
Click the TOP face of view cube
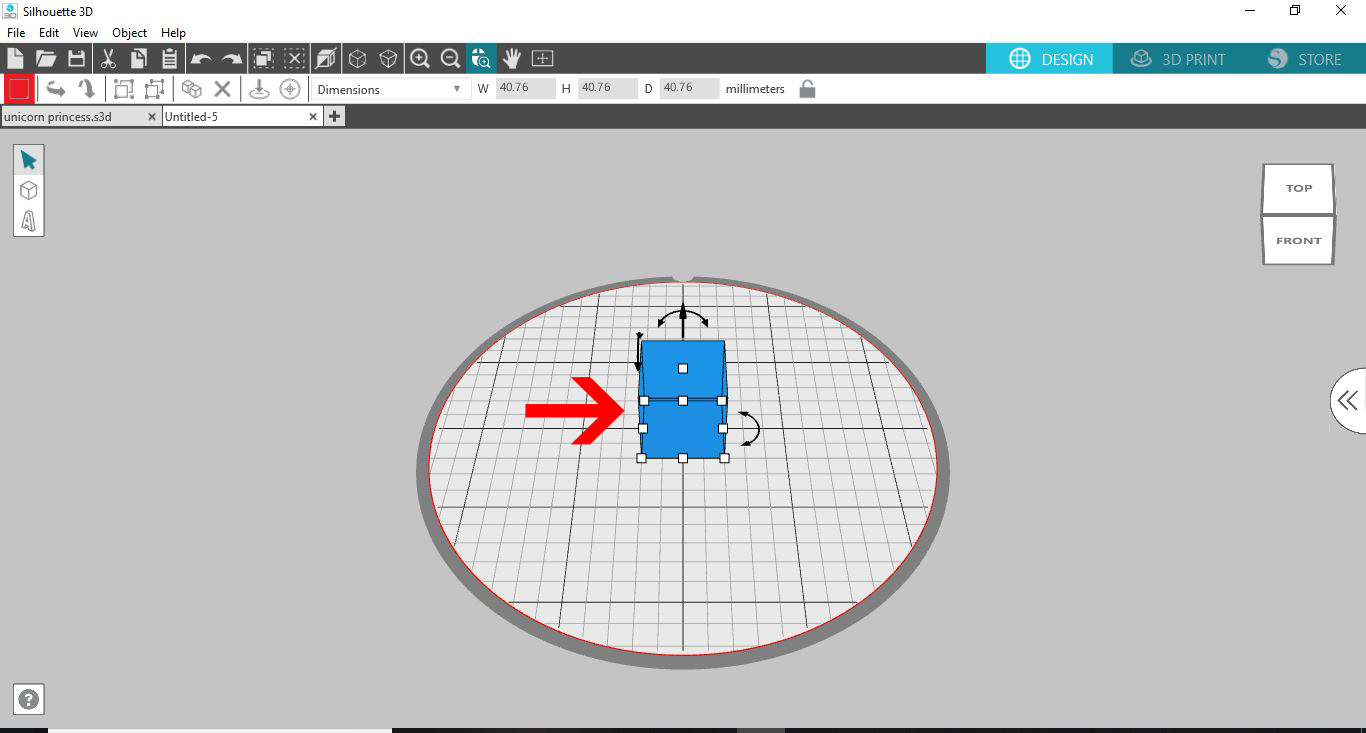coord(1298,188)
